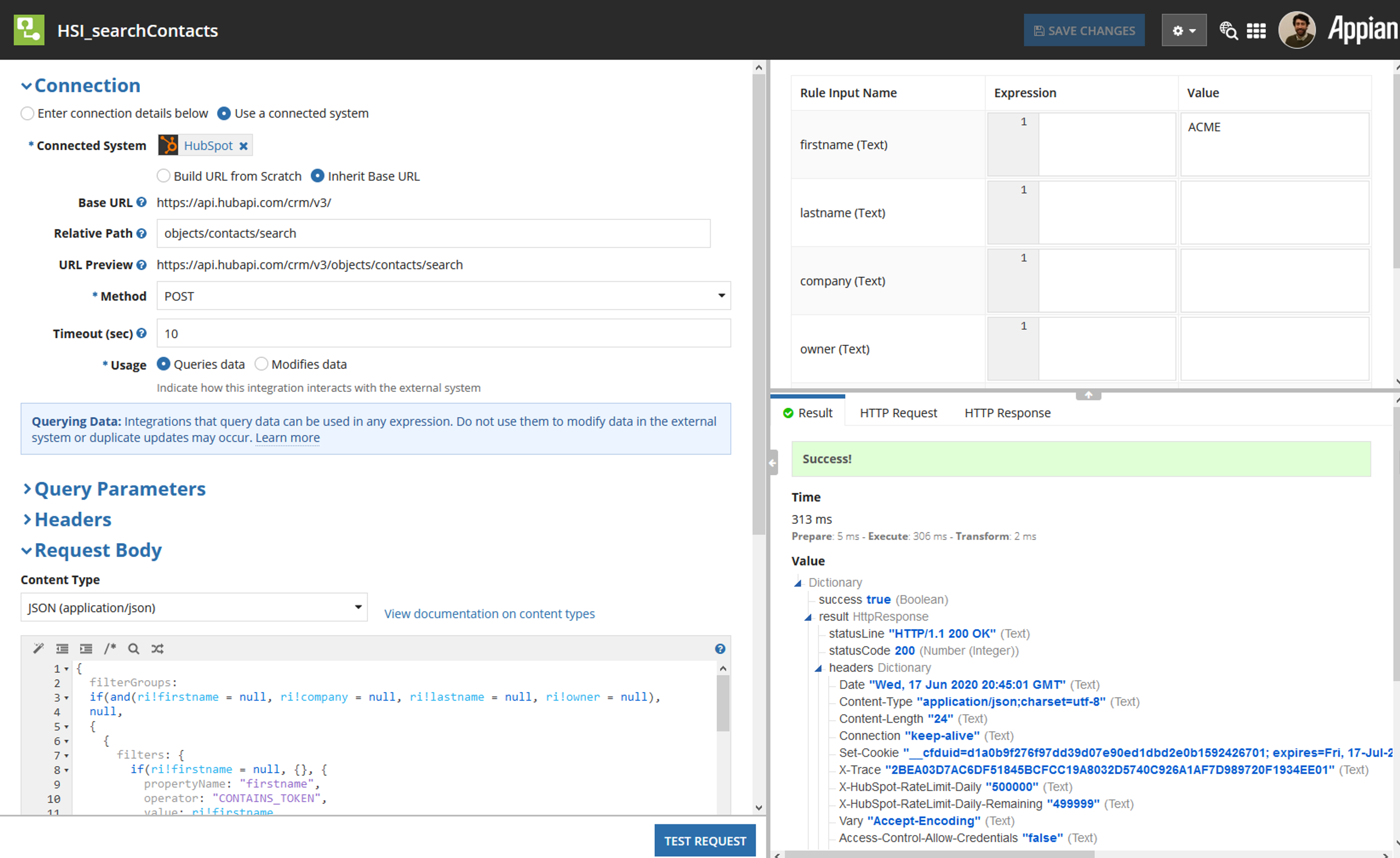The width and height of the screenshot is (1400, 858).
Task: Switch to the HTTP Request tab
Action: point(898,412)
